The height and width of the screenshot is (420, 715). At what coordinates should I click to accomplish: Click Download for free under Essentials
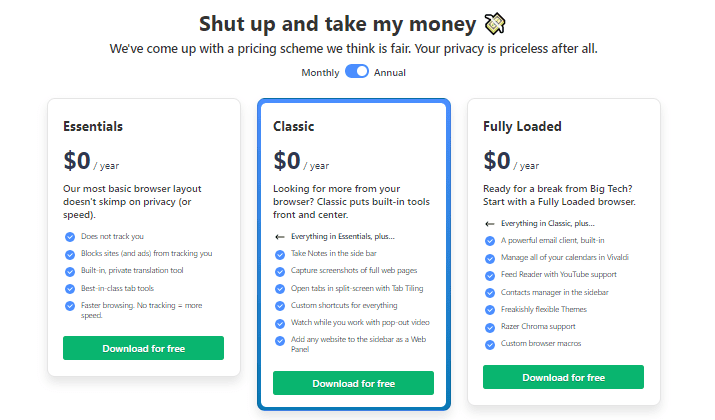click(x=143, y=348)
